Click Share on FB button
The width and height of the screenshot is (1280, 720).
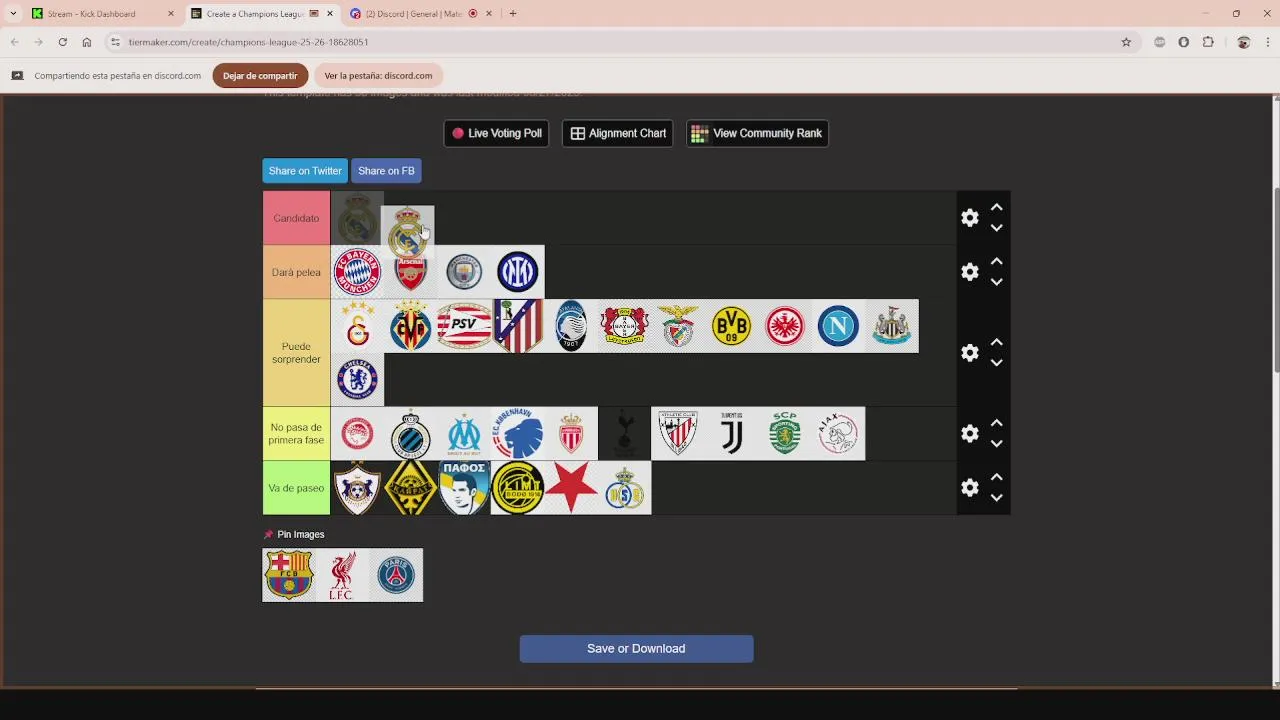[386, 171]
